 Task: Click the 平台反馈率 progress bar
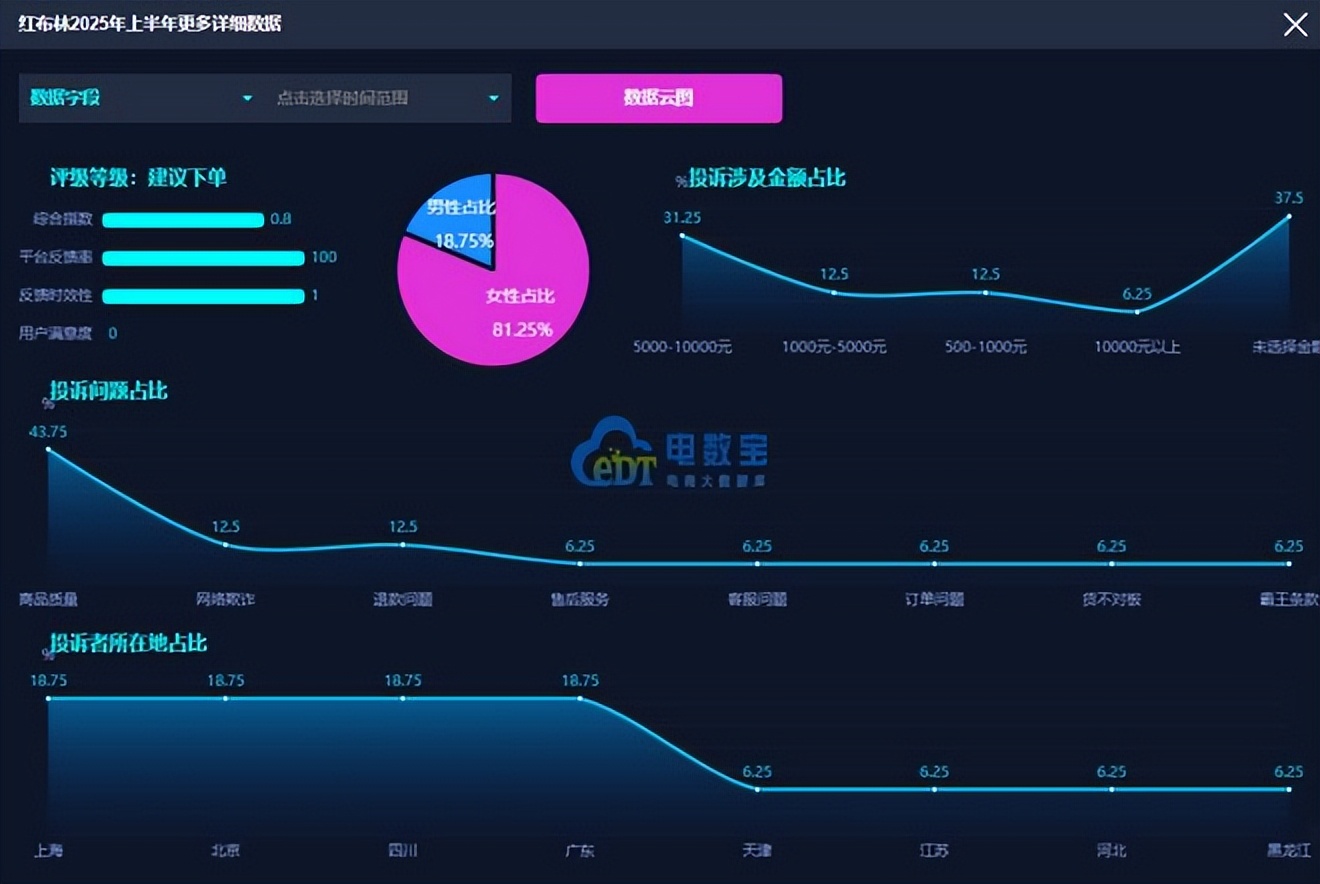tap(203, 258)
